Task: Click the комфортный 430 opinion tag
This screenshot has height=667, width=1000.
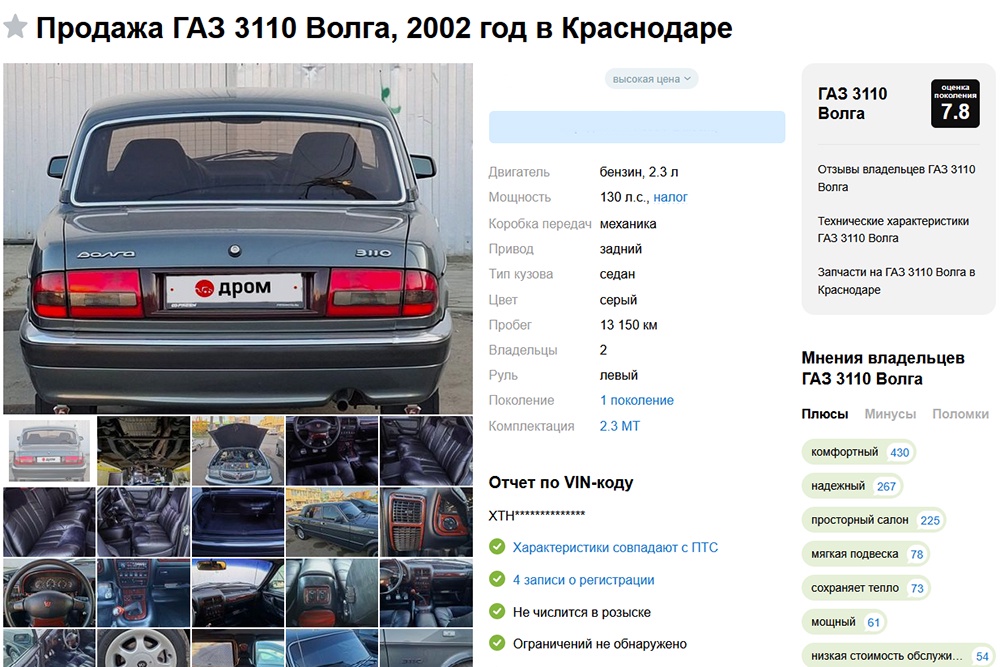Action: coord(859,452)
